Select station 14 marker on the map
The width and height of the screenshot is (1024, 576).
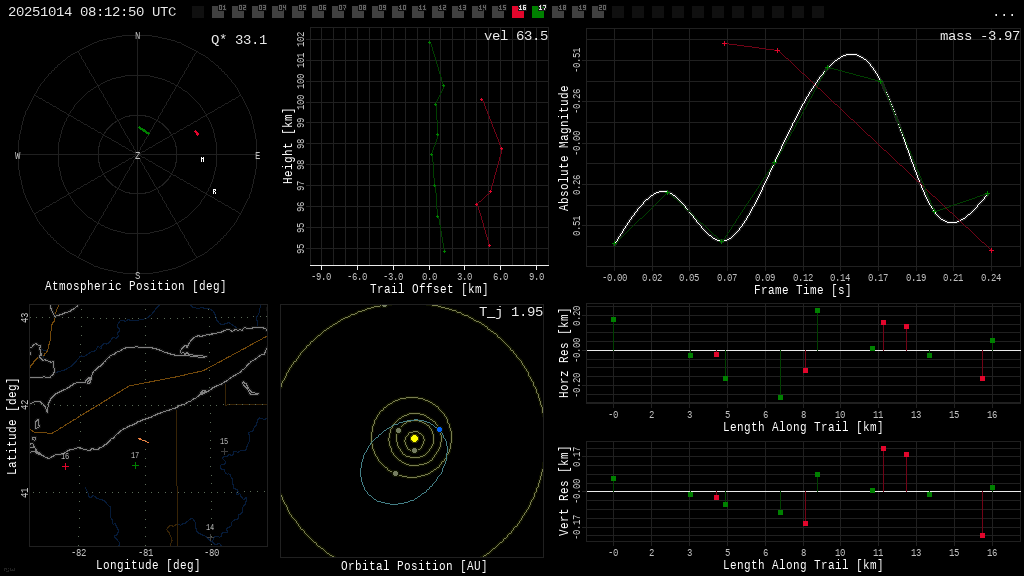click(x=210, y=537)
